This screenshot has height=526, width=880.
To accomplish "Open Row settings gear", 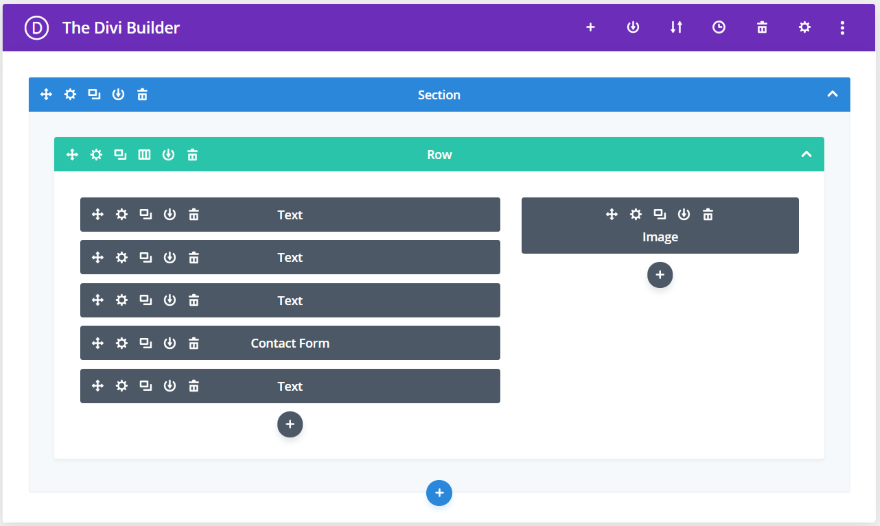I will pyautogui.click(x=97, y=154).
